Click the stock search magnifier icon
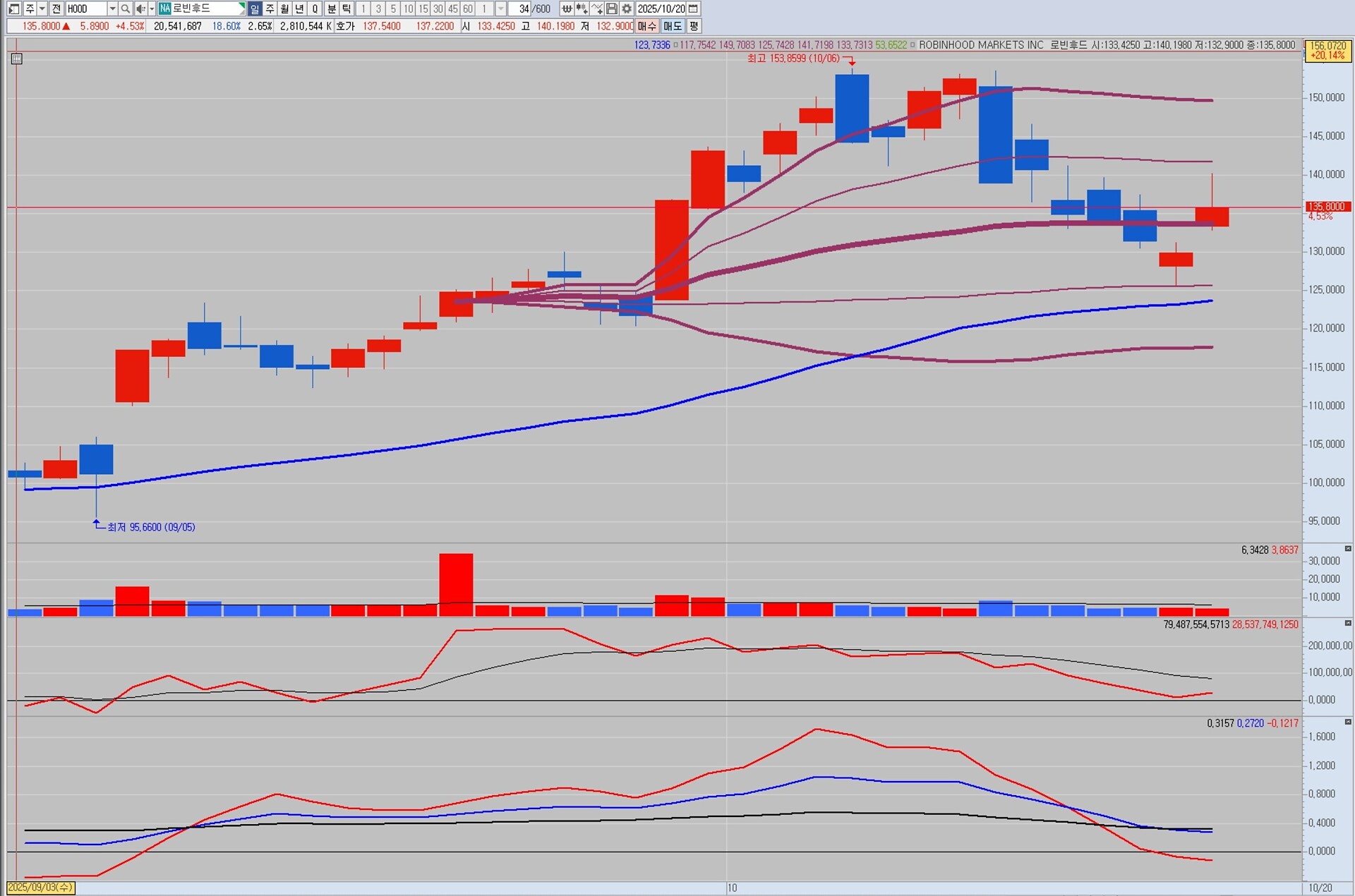1355x896 pixels. coord(125,8)
